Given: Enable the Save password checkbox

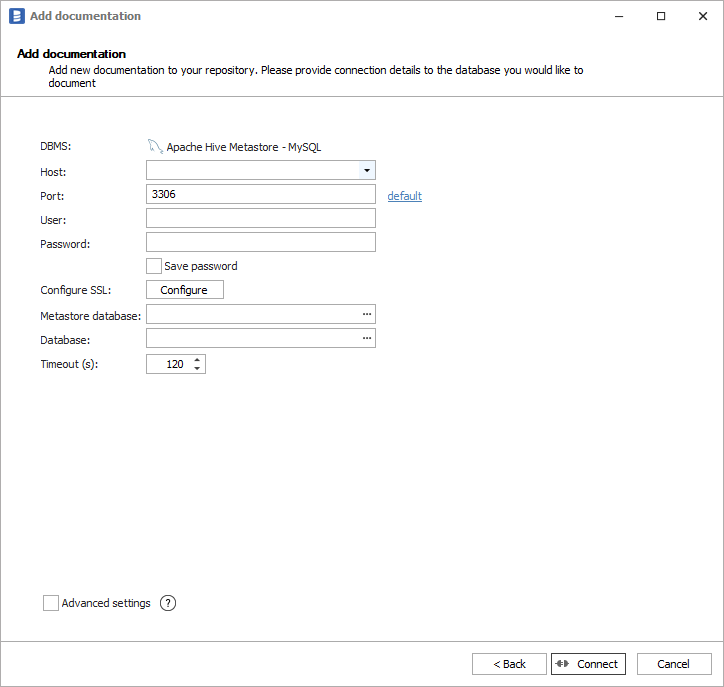Looking at the screenshot, I should point(154,266).
